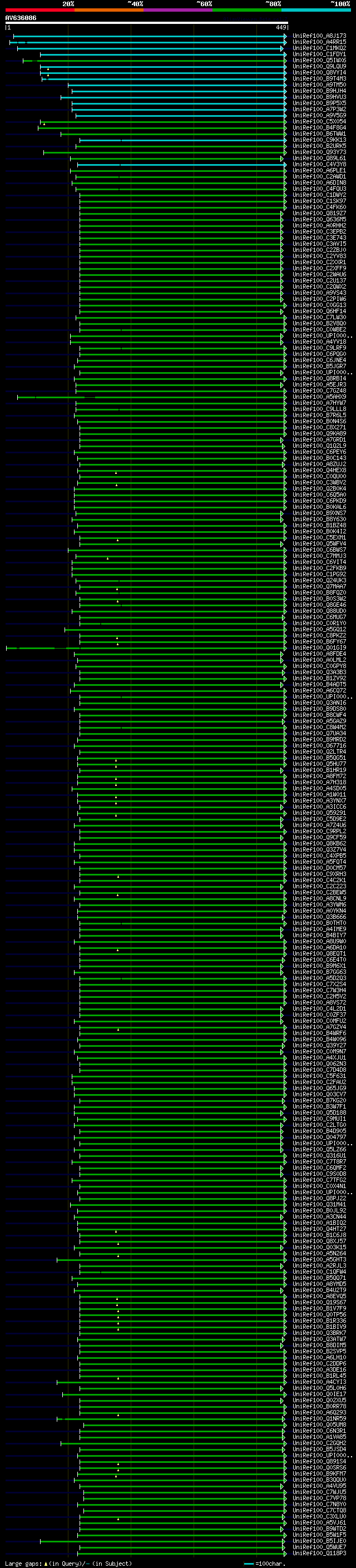
Task: Select hit label UniRef100_B4ADT5
Action: point(319,685)
